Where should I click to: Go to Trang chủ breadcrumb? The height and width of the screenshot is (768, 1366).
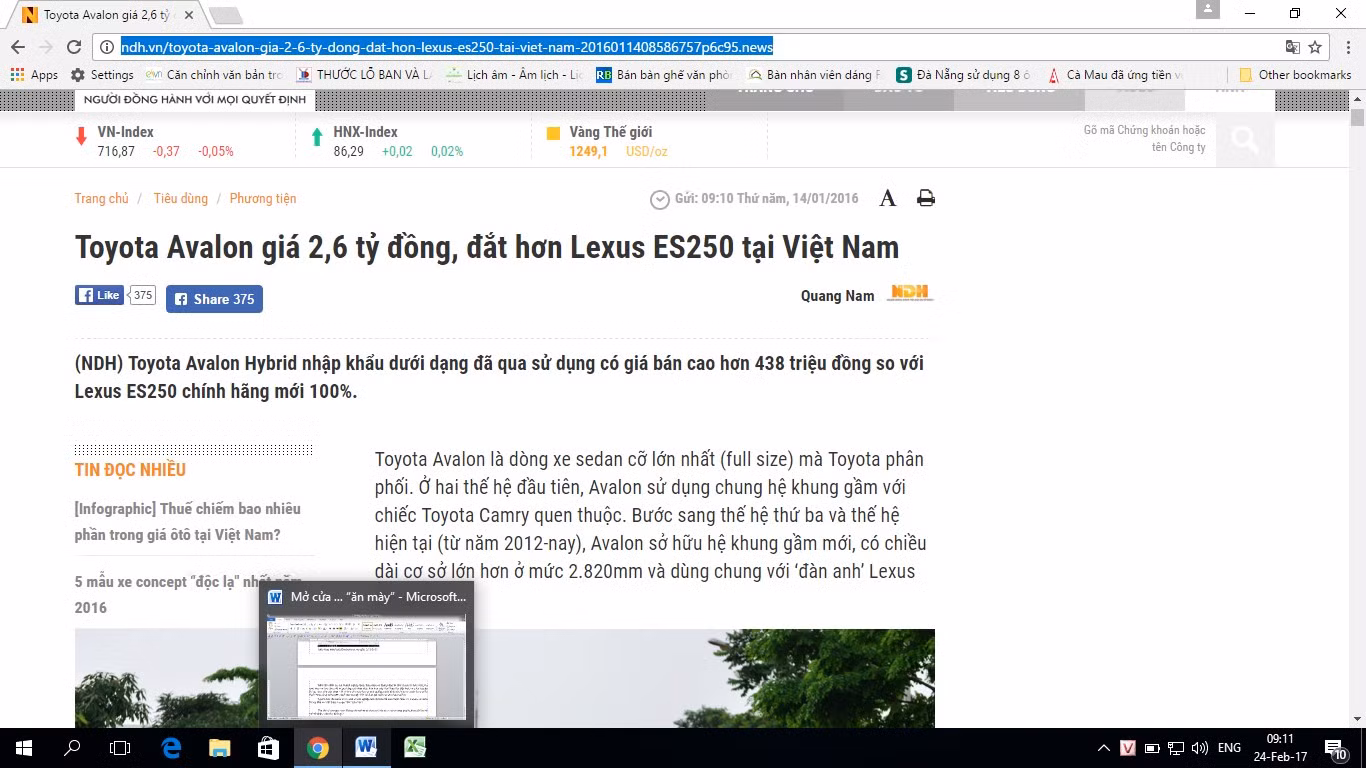[x=101, y=198]
